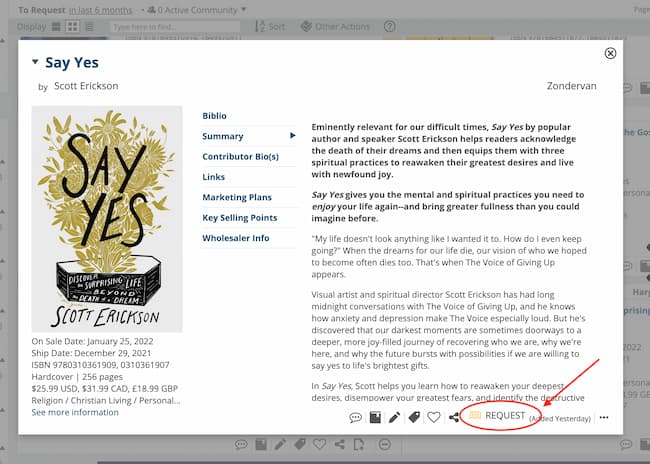Click the Ship Date December 29, 2021 text
This screenshot has height=464, width=650.
pos(91,353)
